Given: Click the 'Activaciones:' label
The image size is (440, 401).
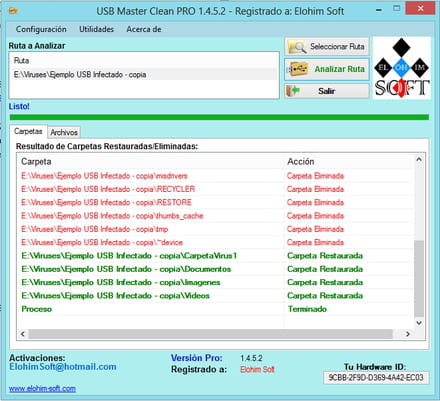Looking at the screenshot, I should click(x=37, y=358).
